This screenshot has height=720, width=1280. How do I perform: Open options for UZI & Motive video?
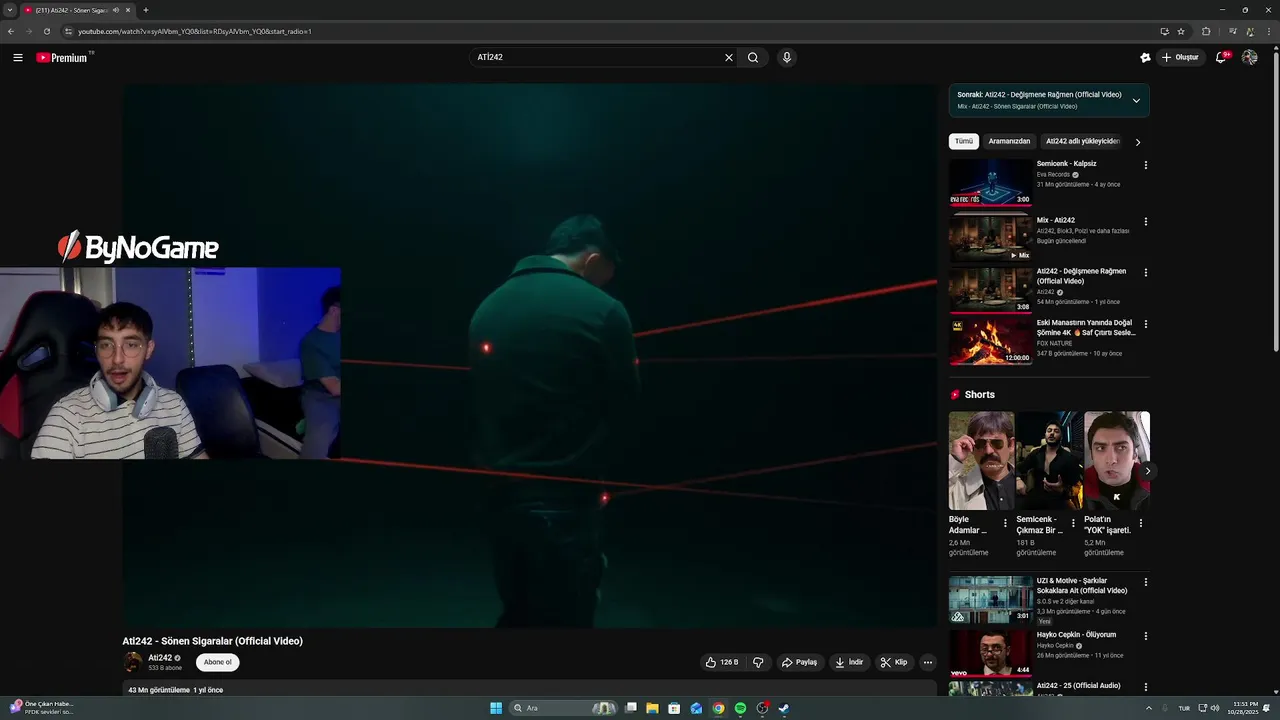[x=1146, y=582]
